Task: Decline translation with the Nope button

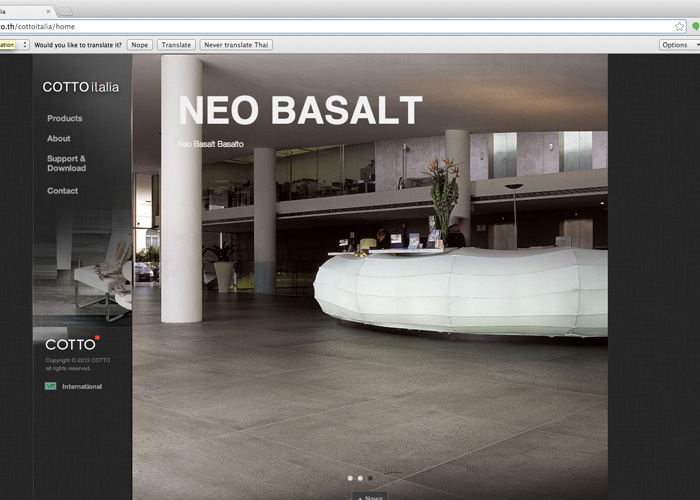Action: [x=140, y=45]
